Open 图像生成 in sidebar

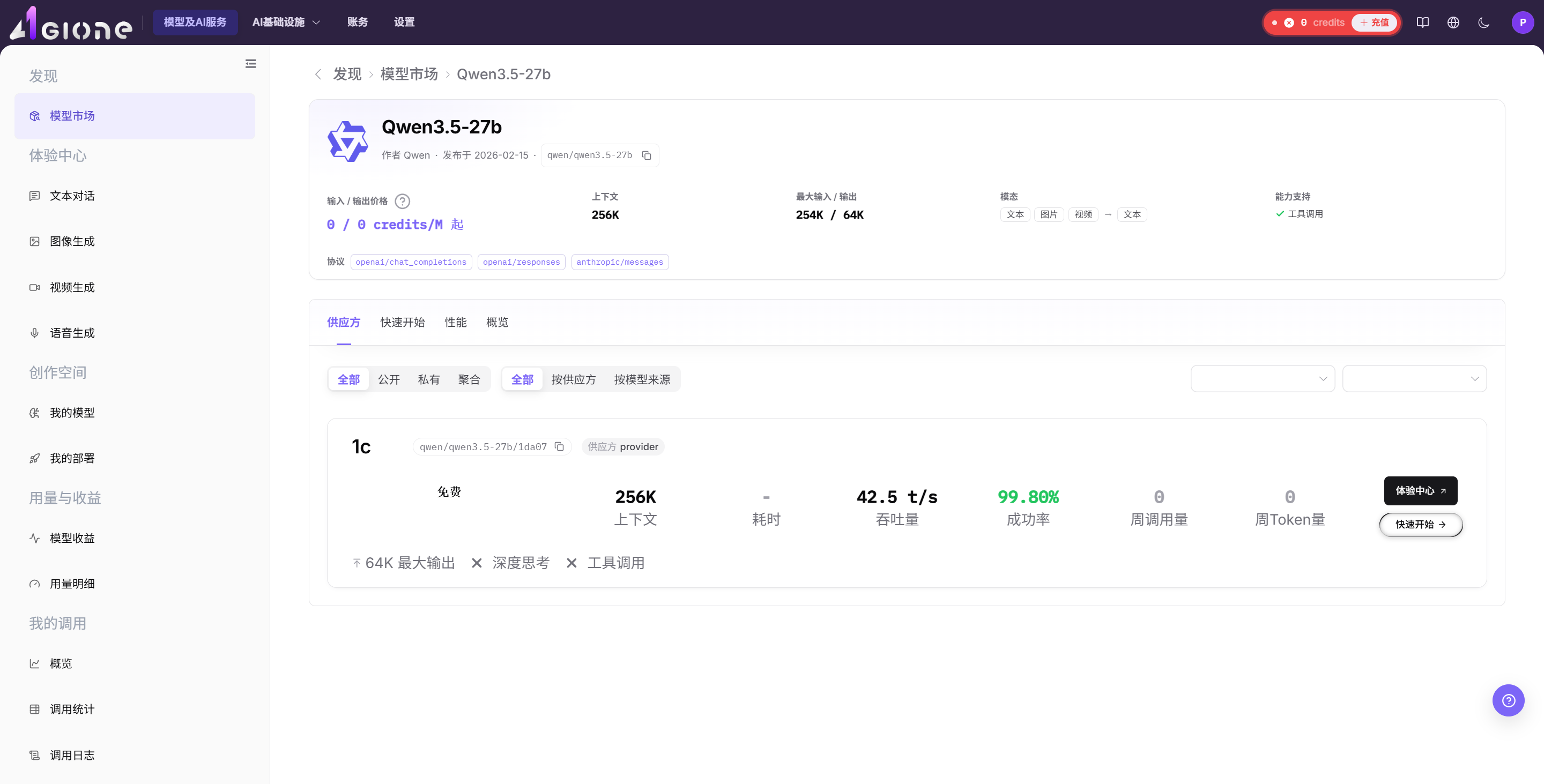(x=134, y=241)
